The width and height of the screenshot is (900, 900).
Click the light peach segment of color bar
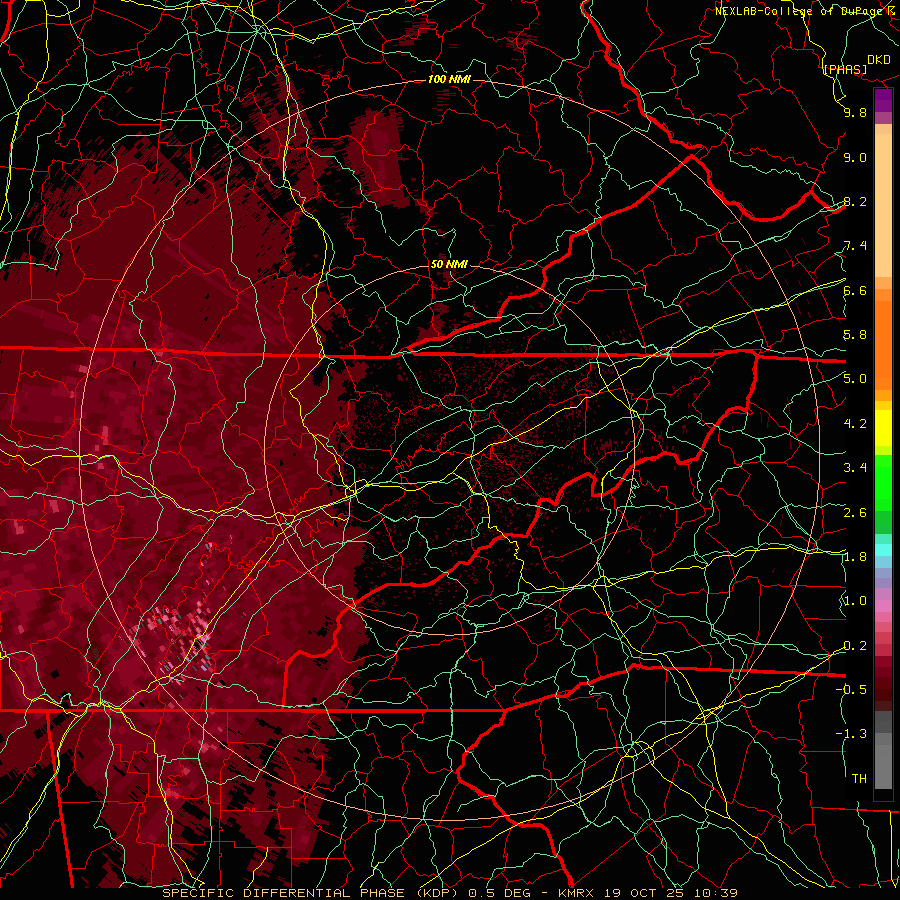click(883, 207)
